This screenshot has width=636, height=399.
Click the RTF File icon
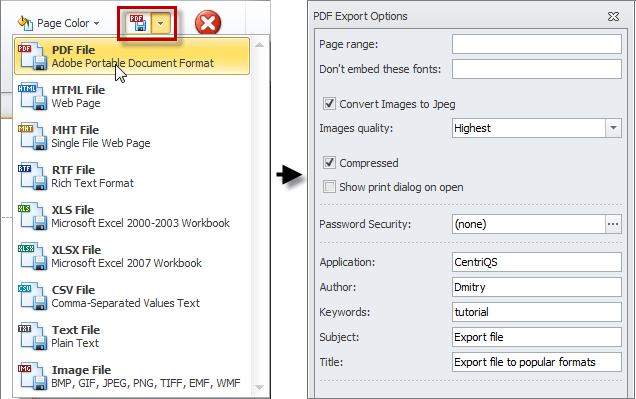pyautogui.click(x=32, y=176)
